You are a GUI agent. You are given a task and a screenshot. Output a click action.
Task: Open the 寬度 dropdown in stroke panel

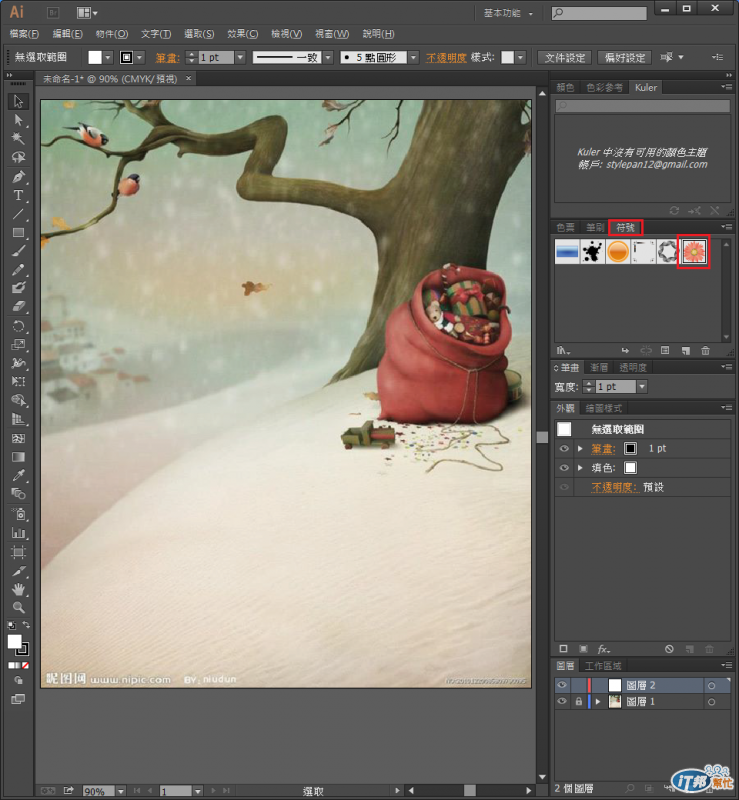(642, 387)
